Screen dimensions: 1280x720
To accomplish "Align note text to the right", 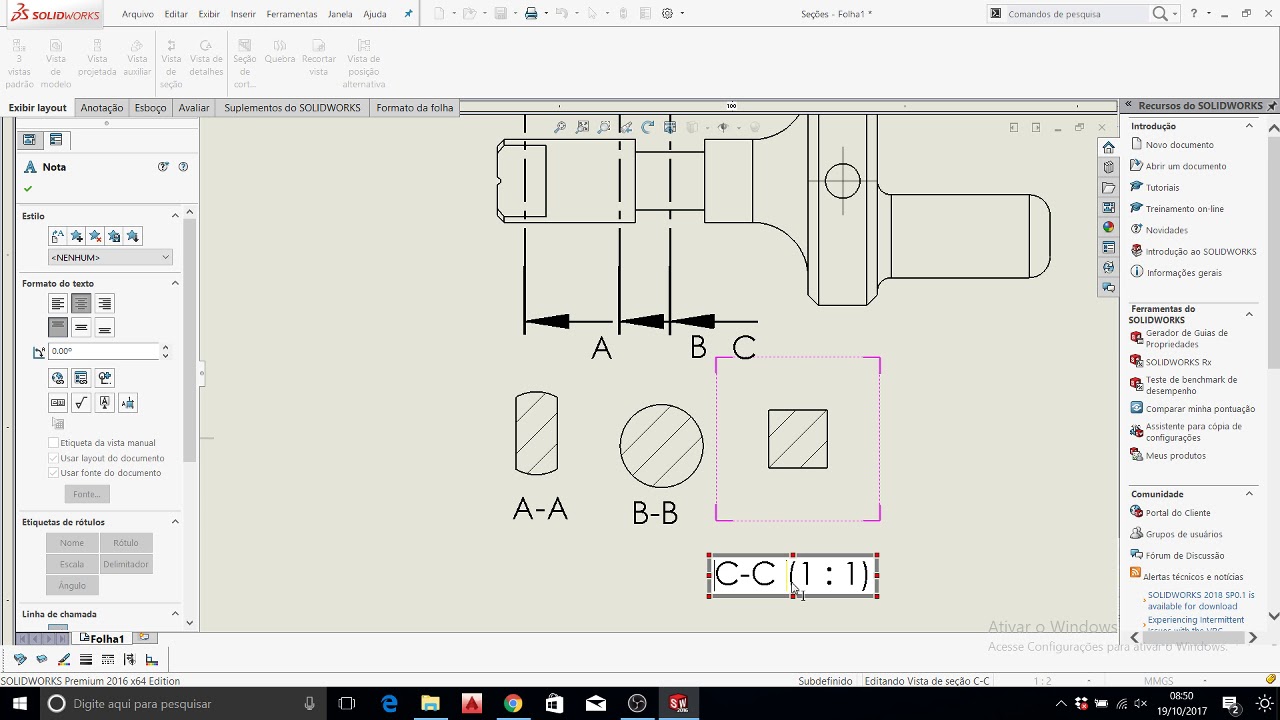I will (x=104, y=304).
